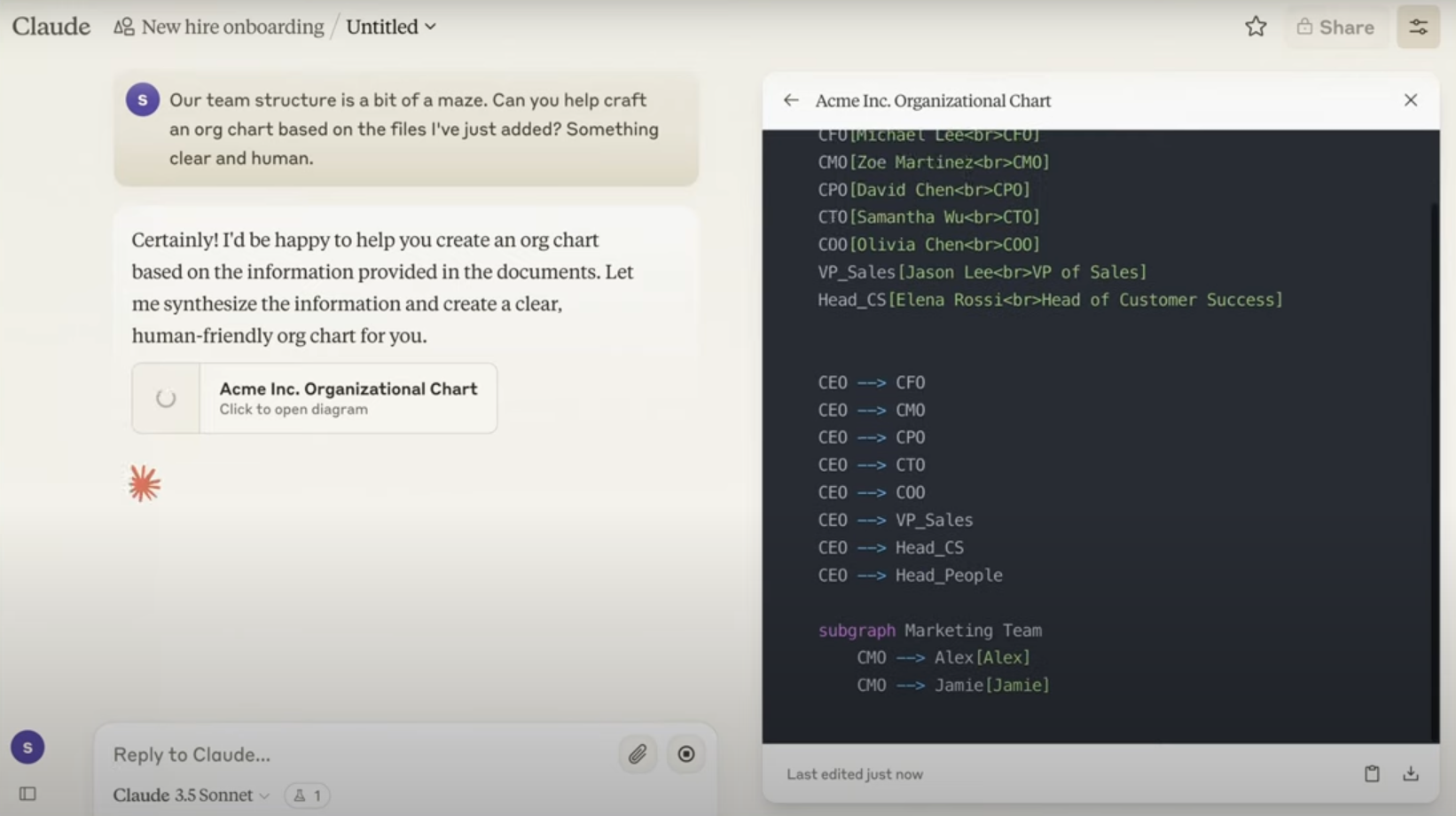This screenshot has height=816, width=1456.
Task: Click the 'CEO --> COO' code line
Action: coord(872,493)
